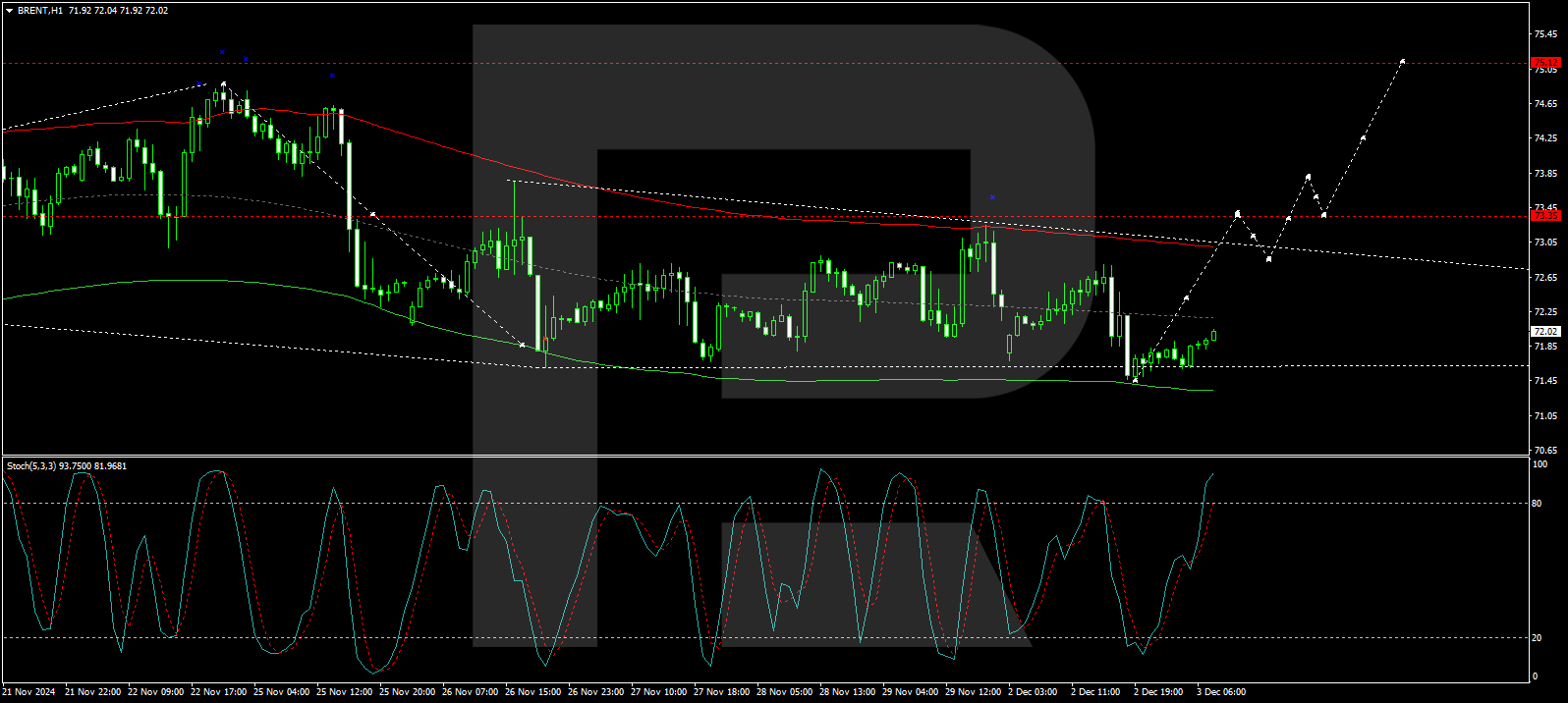Image resolution: width=1568 pixels, height=703 pixels.
Task: Click the 100 label on stochastic scale
Action: tap(1540, 464)
